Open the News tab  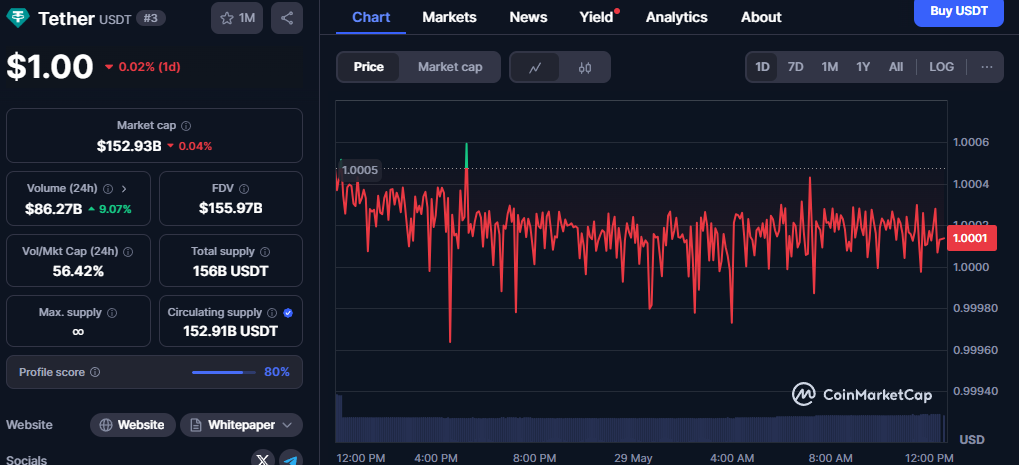click(528, 18)
